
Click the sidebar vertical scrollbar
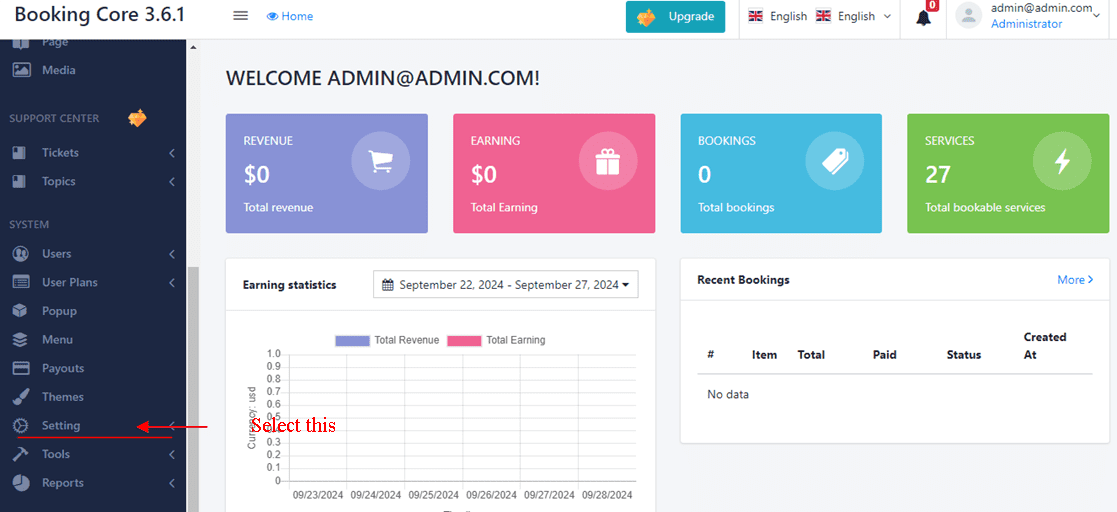[x=193, y=380]
